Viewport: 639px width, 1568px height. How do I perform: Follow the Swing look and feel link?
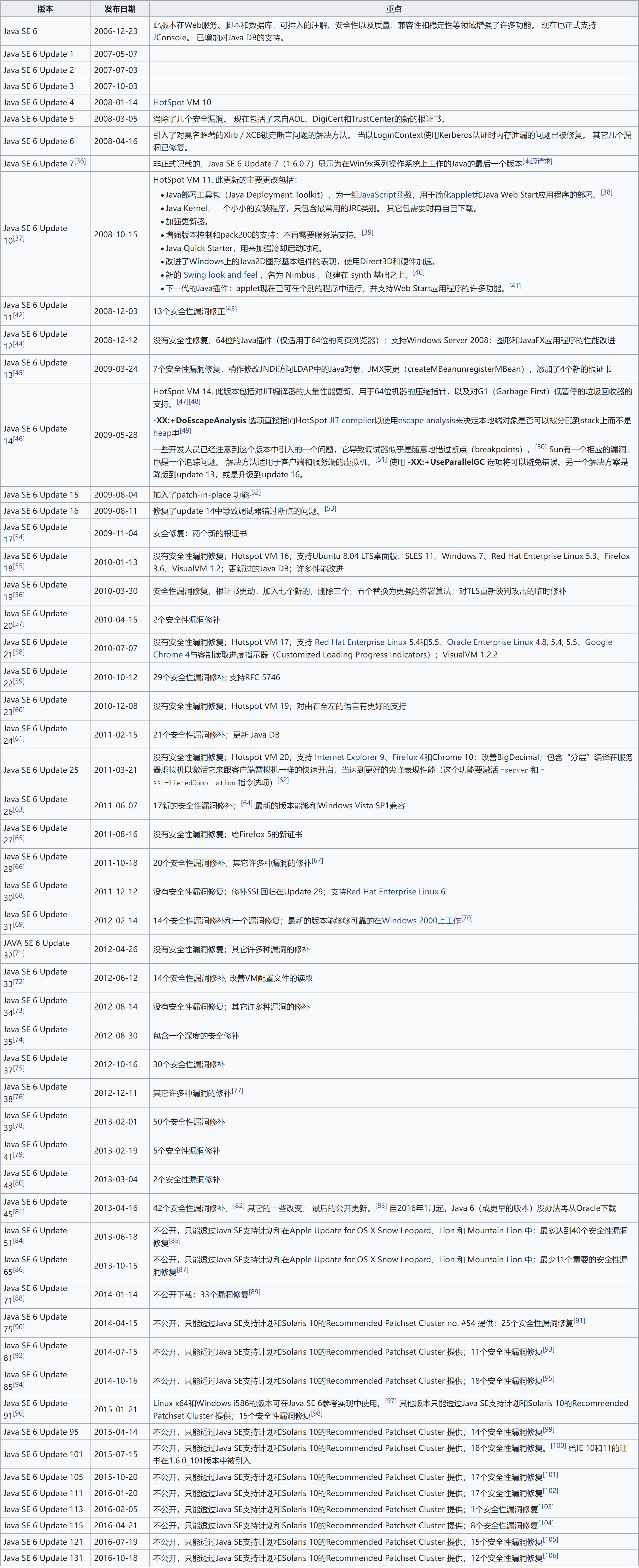[220, 275]
